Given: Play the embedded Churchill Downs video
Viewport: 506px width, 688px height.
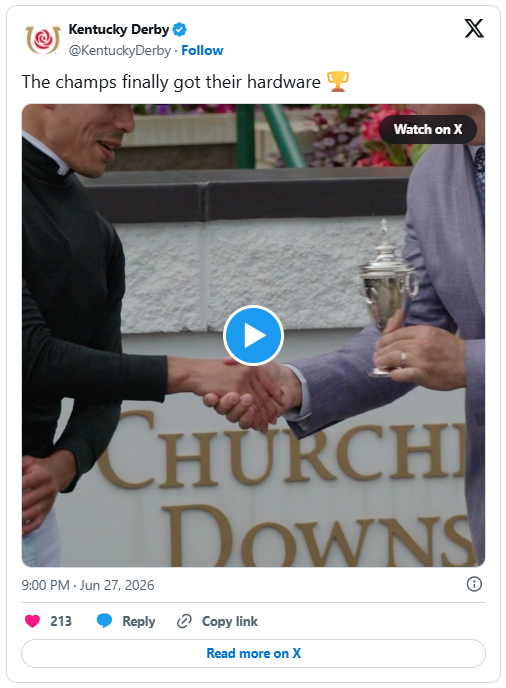Looking at the screenshot, I should [x=253, y=336].
